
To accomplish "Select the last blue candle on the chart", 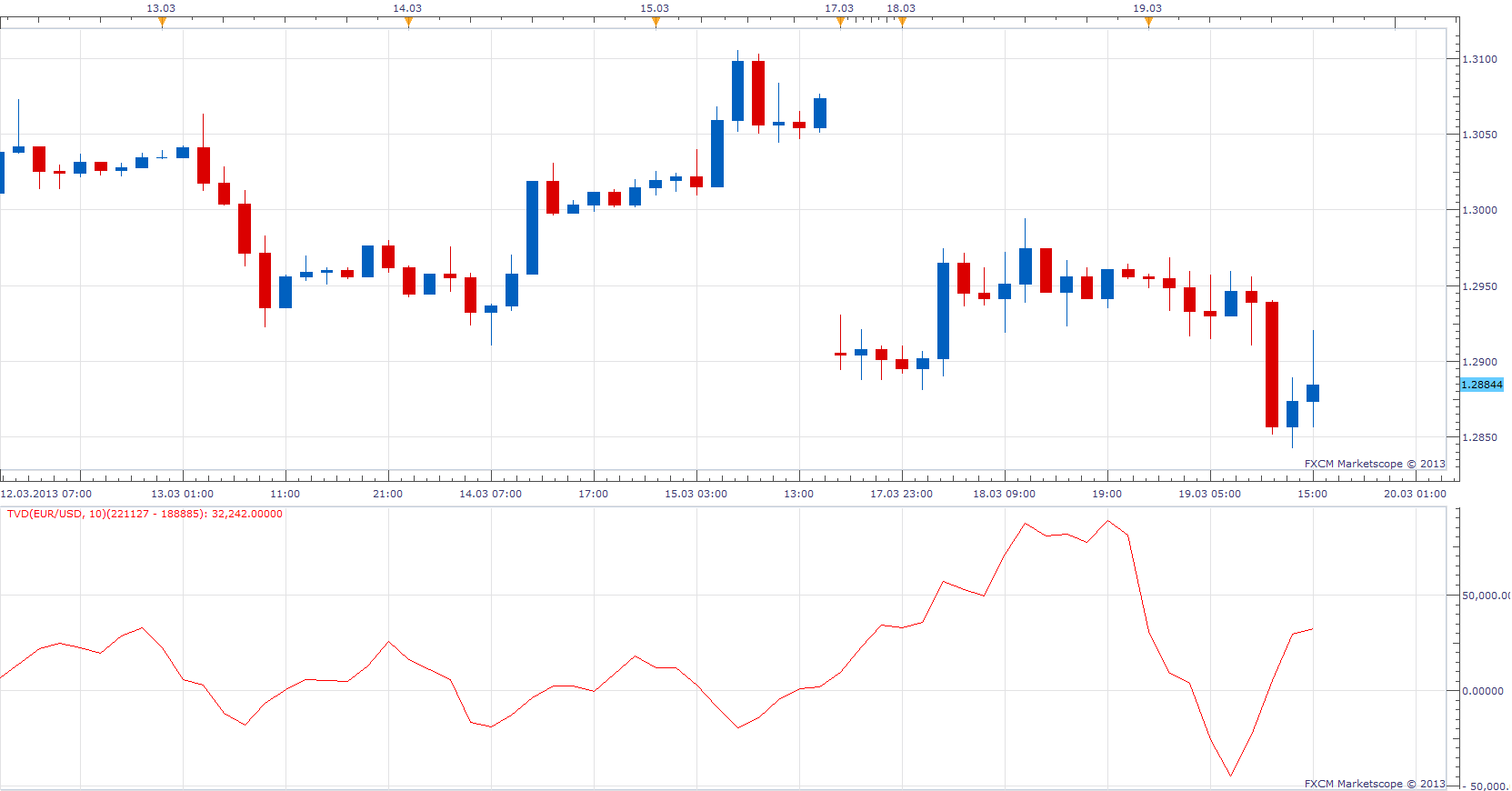I will pyautogui.click(x=1313, y=393).
